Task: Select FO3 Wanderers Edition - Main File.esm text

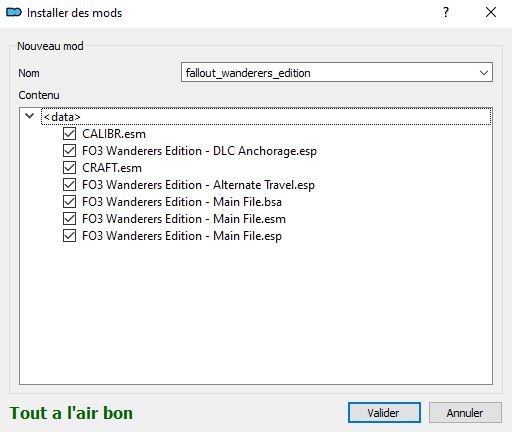Action: [x=184, y=219]
